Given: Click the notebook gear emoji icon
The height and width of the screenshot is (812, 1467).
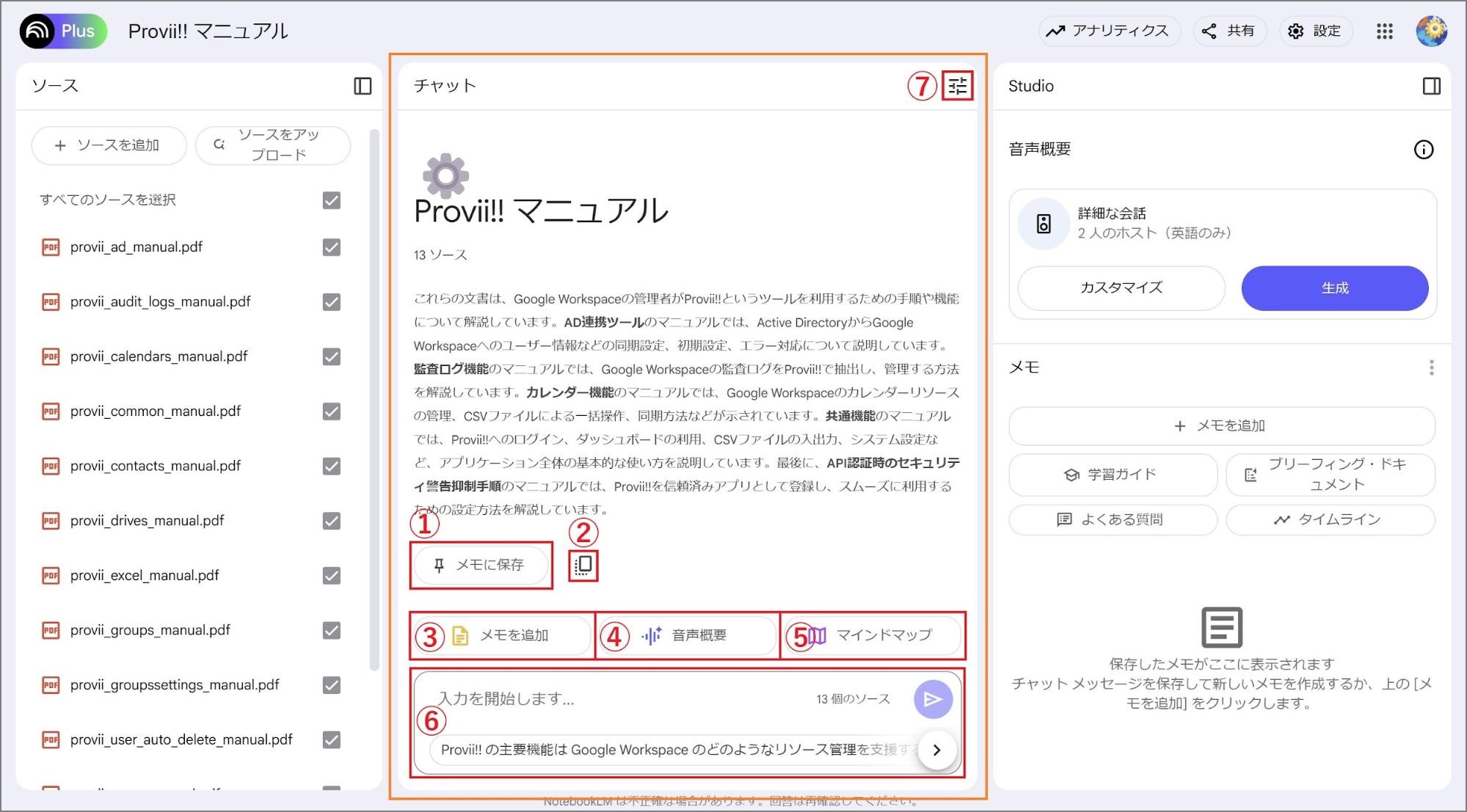Looking at the screenshot, I should click(x=445, y=176).
